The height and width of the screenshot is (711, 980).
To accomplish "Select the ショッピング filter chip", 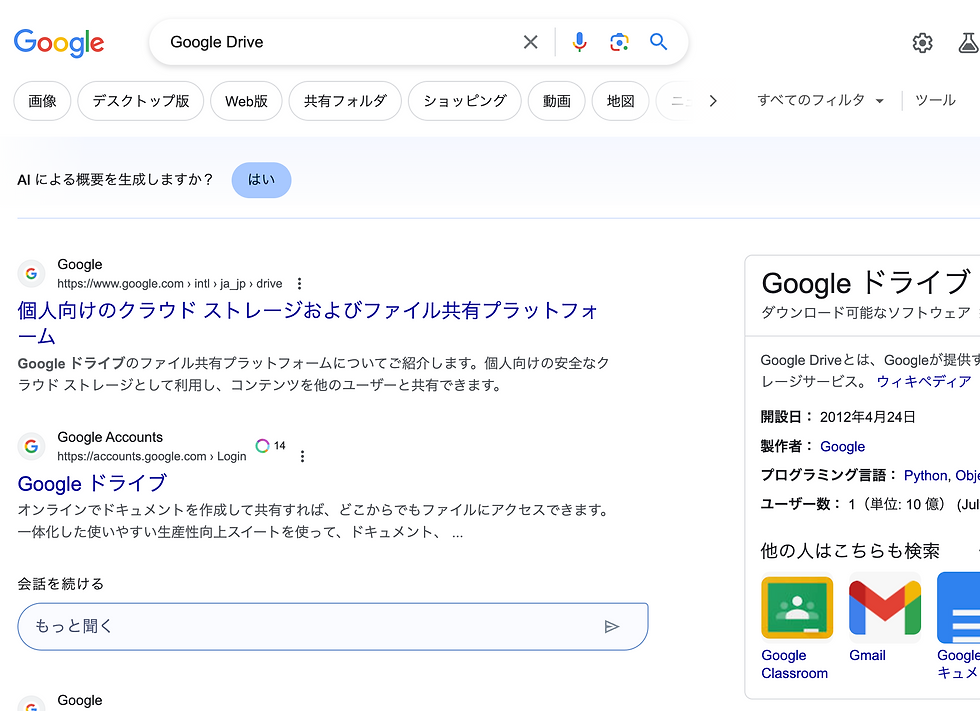I will [464, 101].
